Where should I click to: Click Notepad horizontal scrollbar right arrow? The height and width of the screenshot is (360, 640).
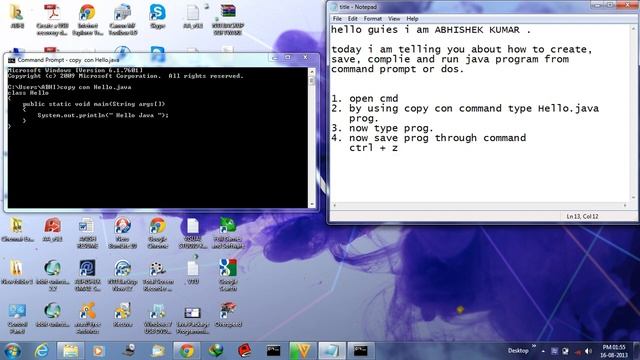(625, 206)
